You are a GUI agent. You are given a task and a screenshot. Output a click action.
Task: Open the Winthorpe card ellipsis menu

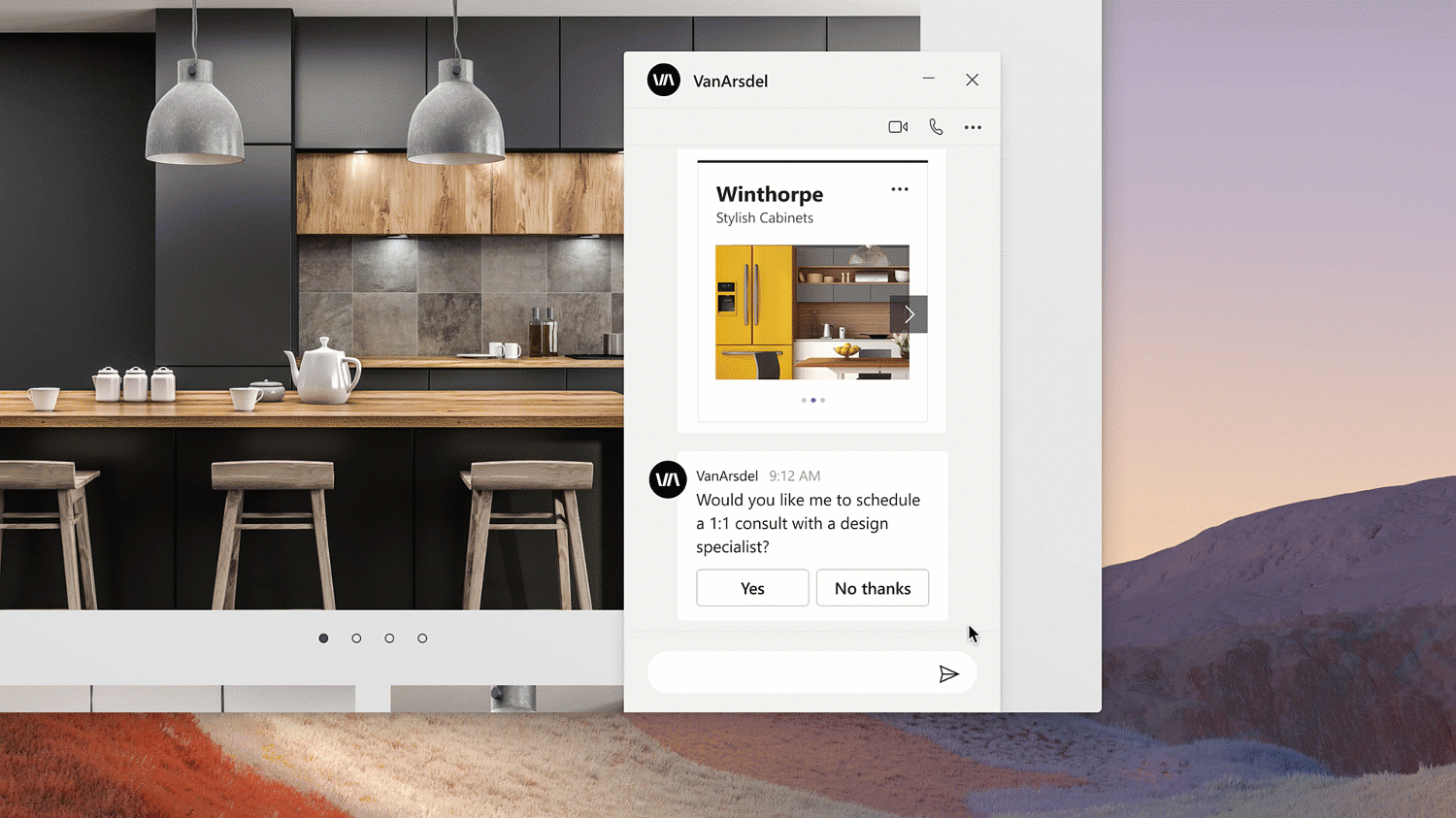(900, 189)
